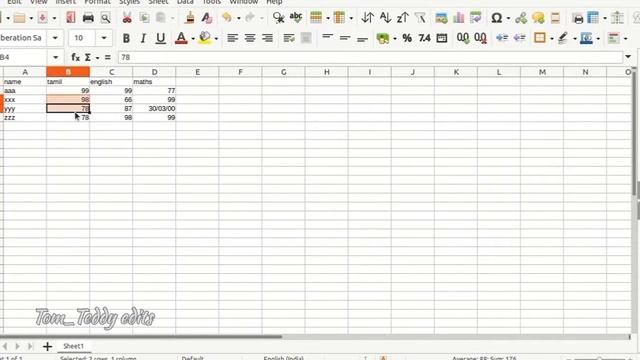Insert a chart using the bar-chart icon

(458, 18)
